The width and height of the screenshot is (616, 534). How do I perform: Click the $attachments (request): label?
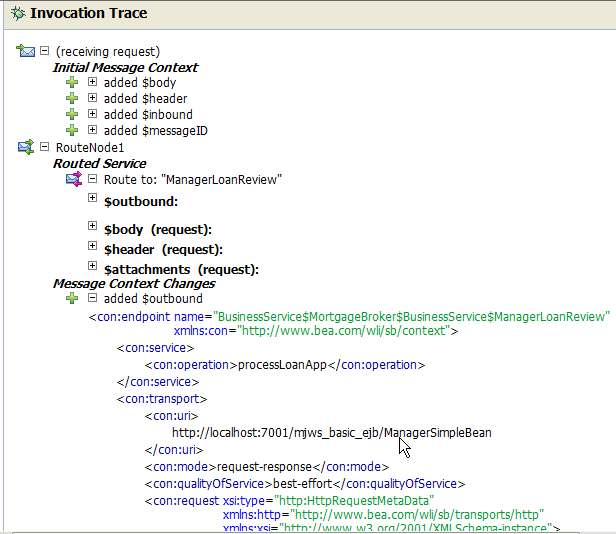coord(182,270)
